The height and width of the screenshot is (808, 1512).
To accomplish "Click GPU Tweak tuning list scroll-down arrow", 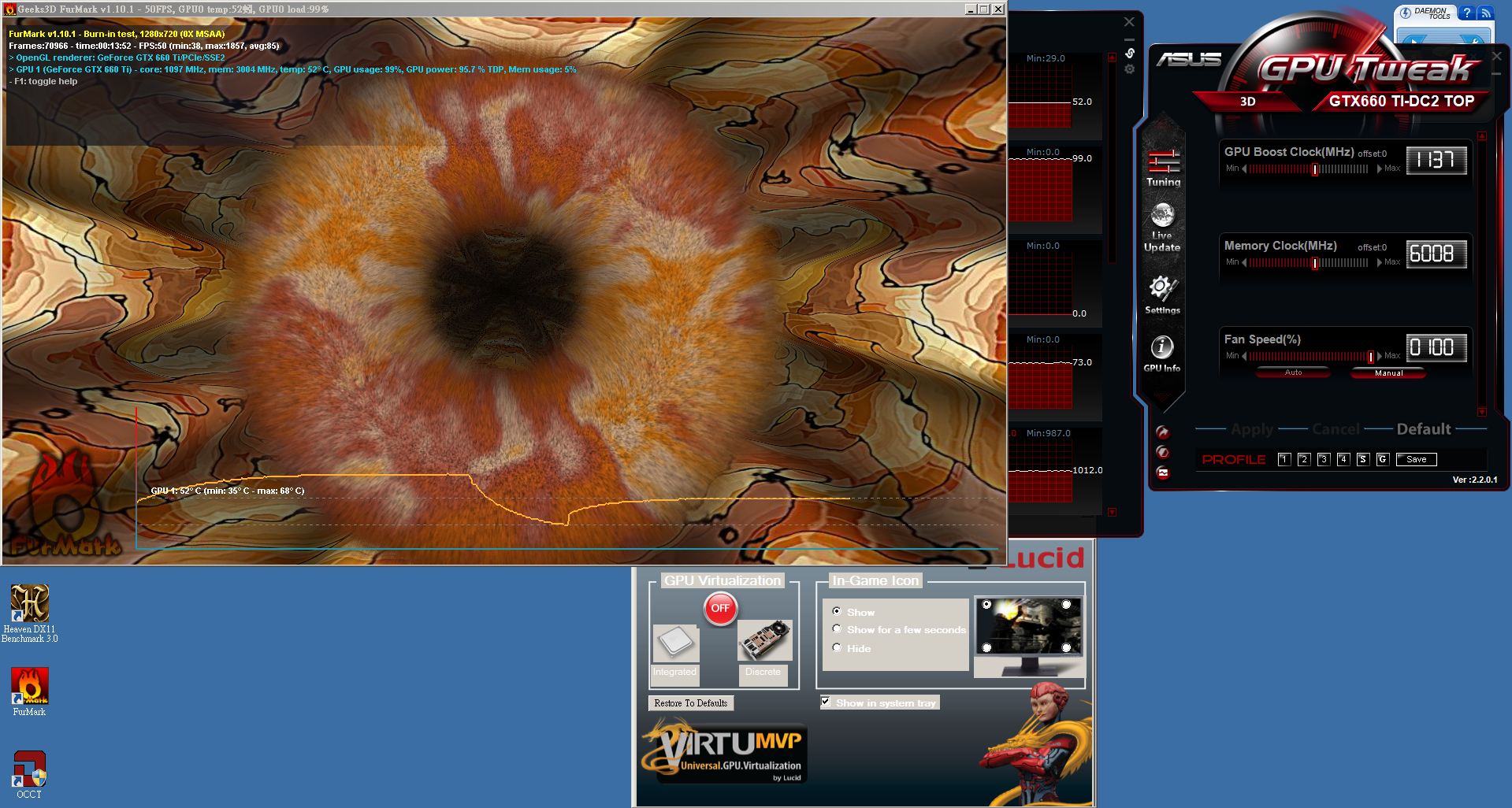I will click(x=1482, y=411).
